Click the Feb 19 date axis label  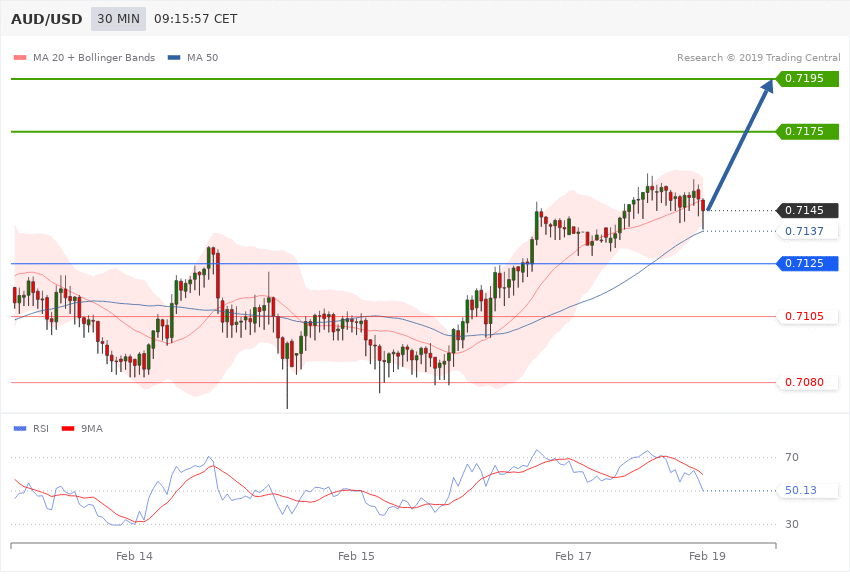point(707,556)
